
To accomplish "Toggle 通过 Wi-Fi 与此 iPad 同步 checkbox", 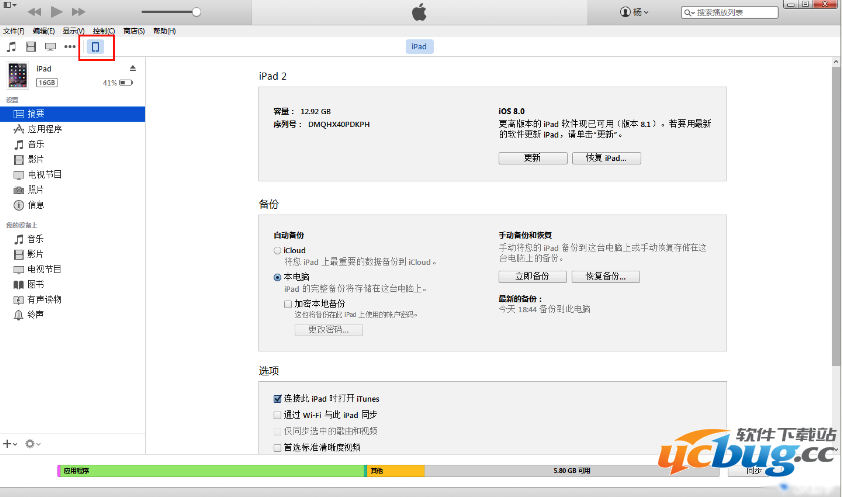I will (278, 414).
